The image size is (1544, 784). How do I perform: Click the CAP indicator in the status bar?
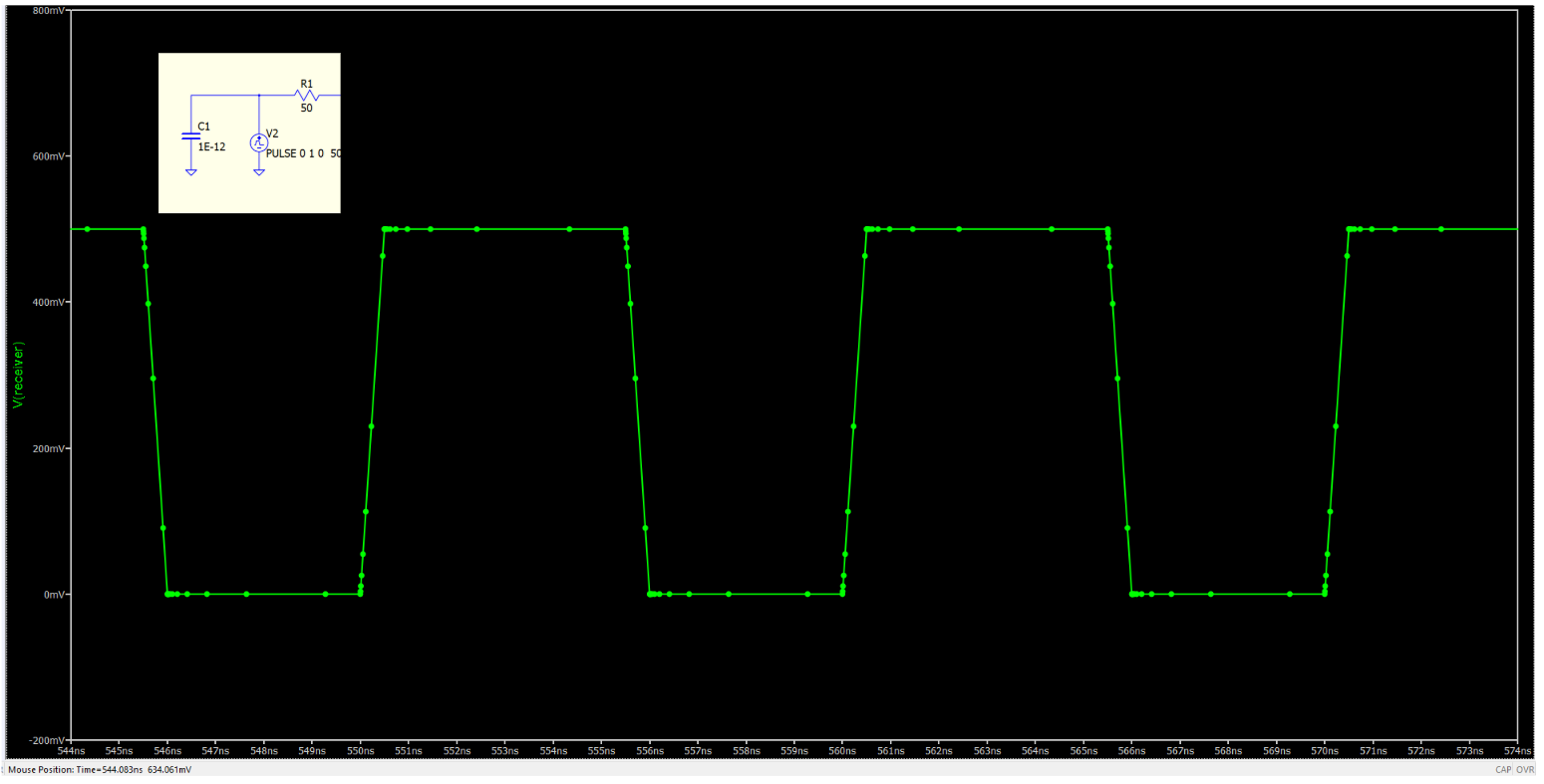point(1503,770)
